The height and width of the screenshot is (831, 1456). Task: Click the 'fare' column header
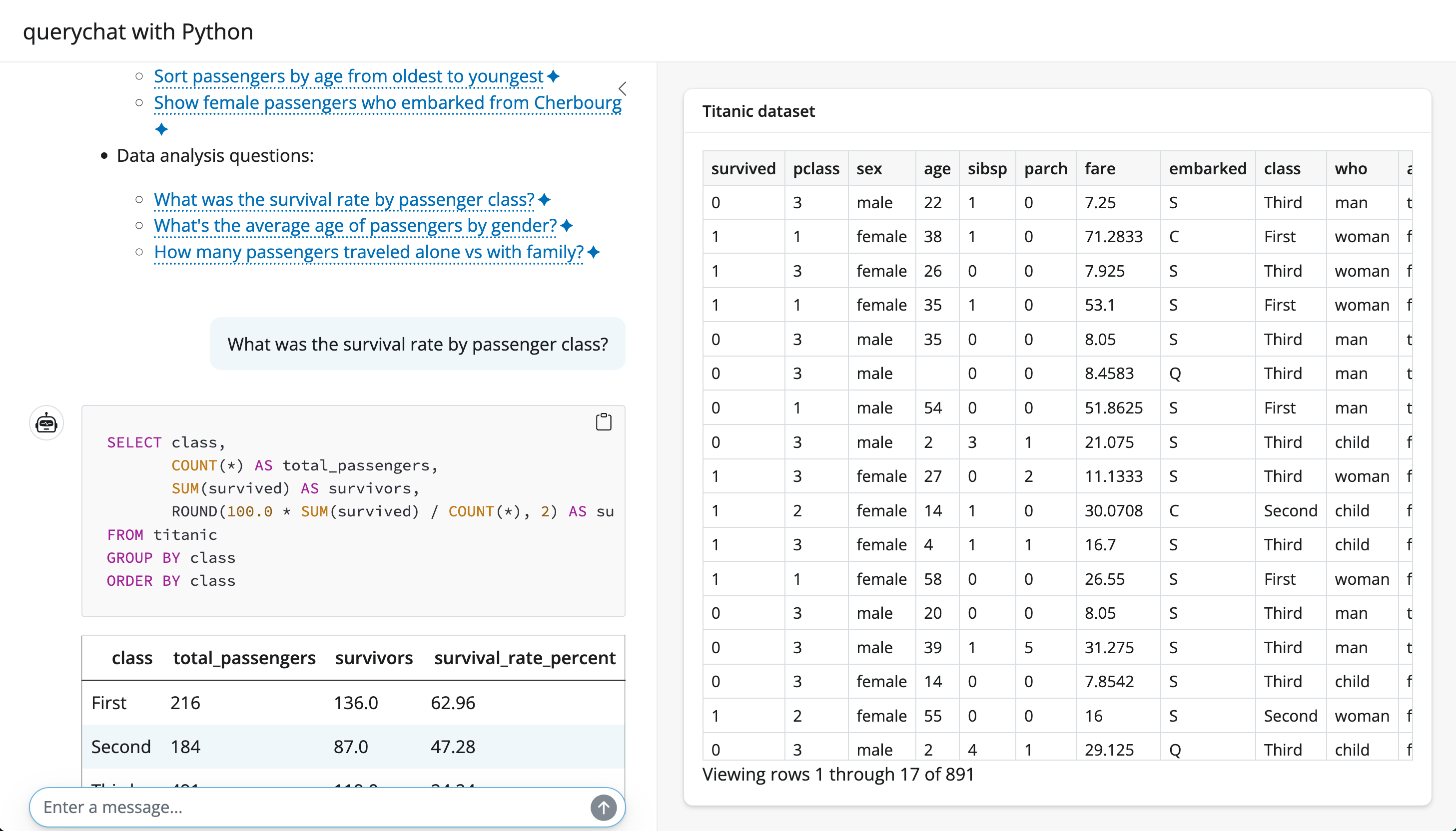pos(1100,168)
